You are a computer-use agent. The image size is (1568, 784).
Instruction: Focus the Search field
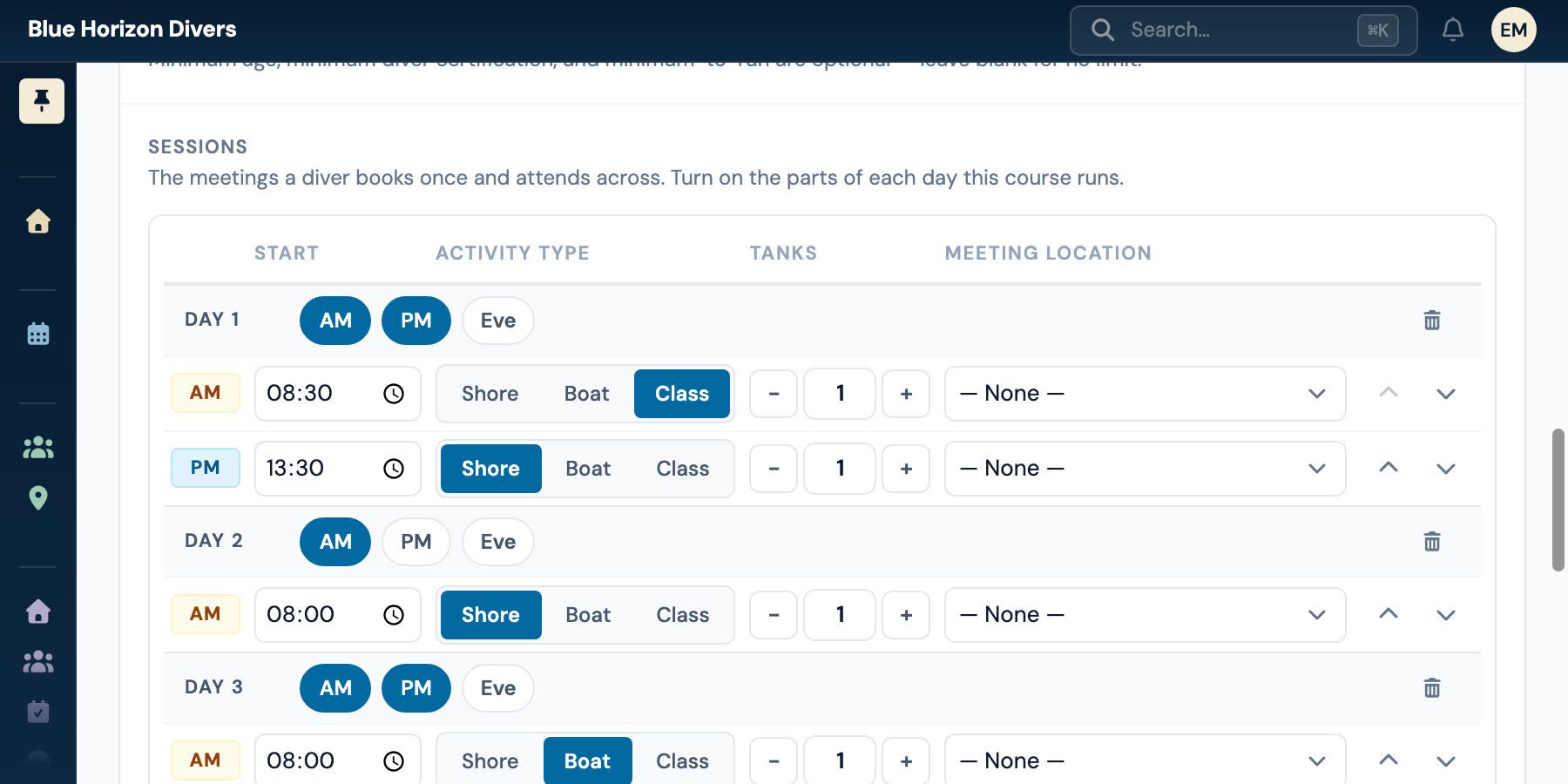coord(1244,30)
